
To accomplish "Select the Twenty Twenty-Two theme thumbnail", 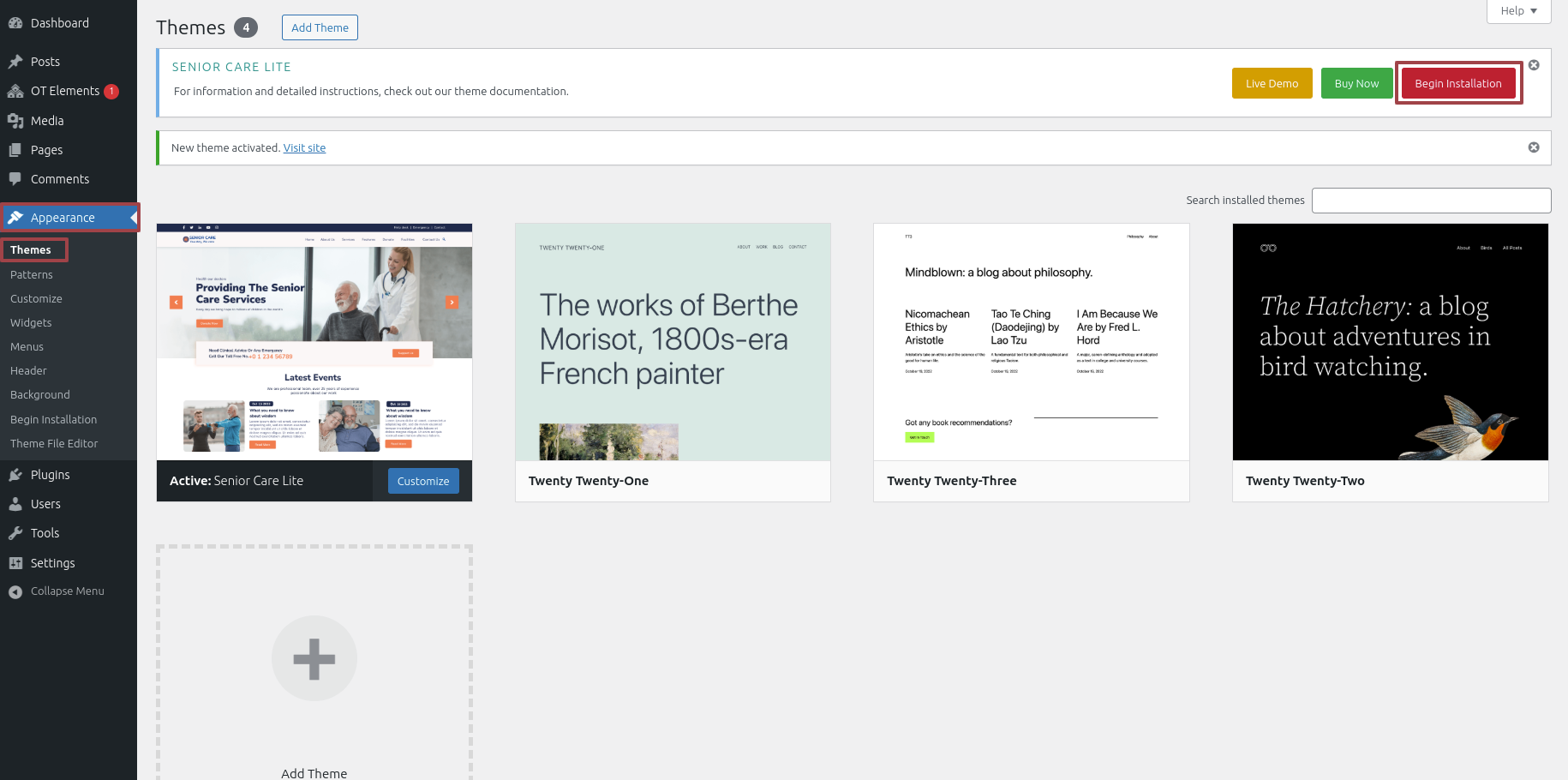I will 1390,342.
